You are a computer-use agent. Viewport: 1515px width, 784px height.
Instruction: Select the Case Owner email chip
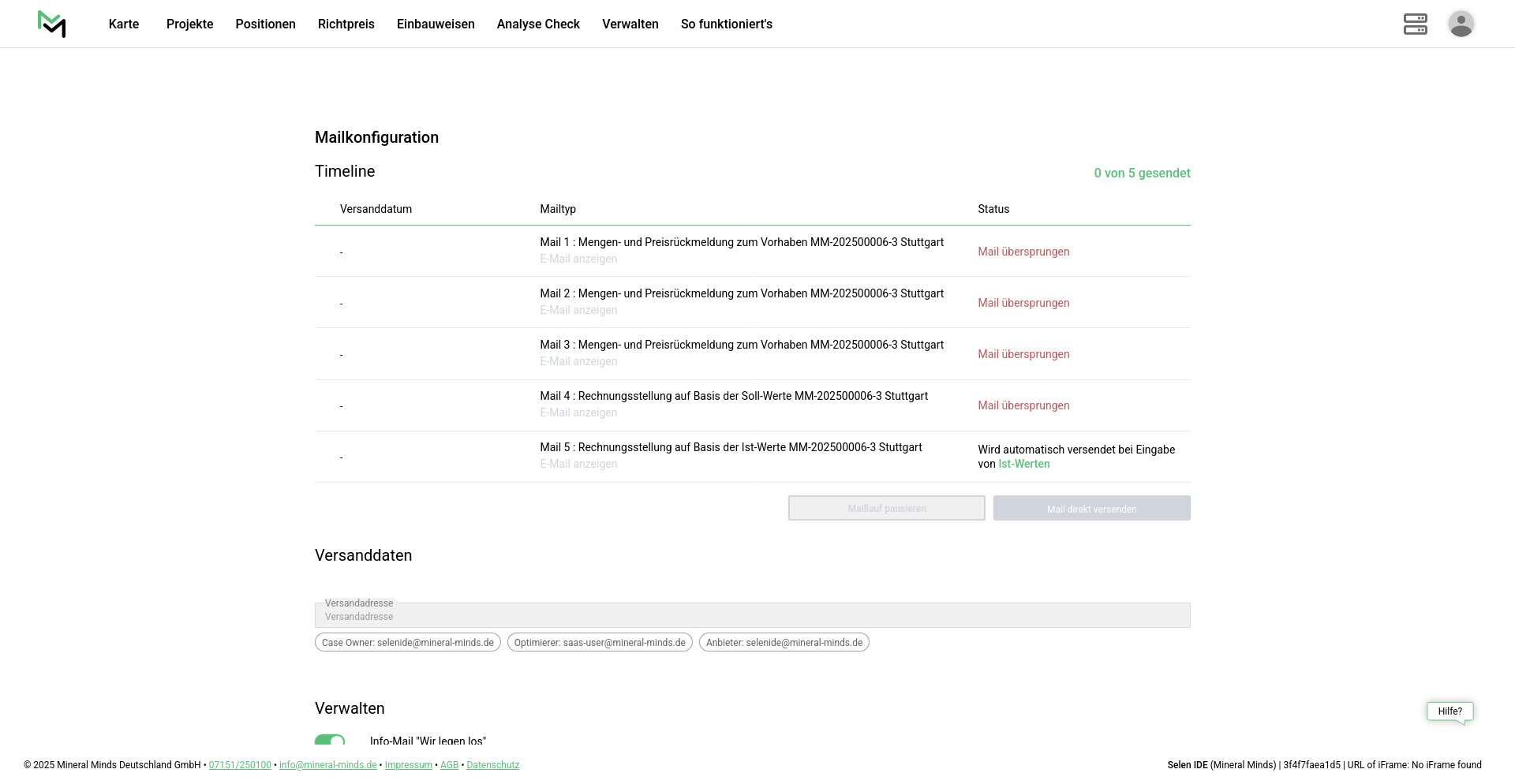click(x=407, y=643)
